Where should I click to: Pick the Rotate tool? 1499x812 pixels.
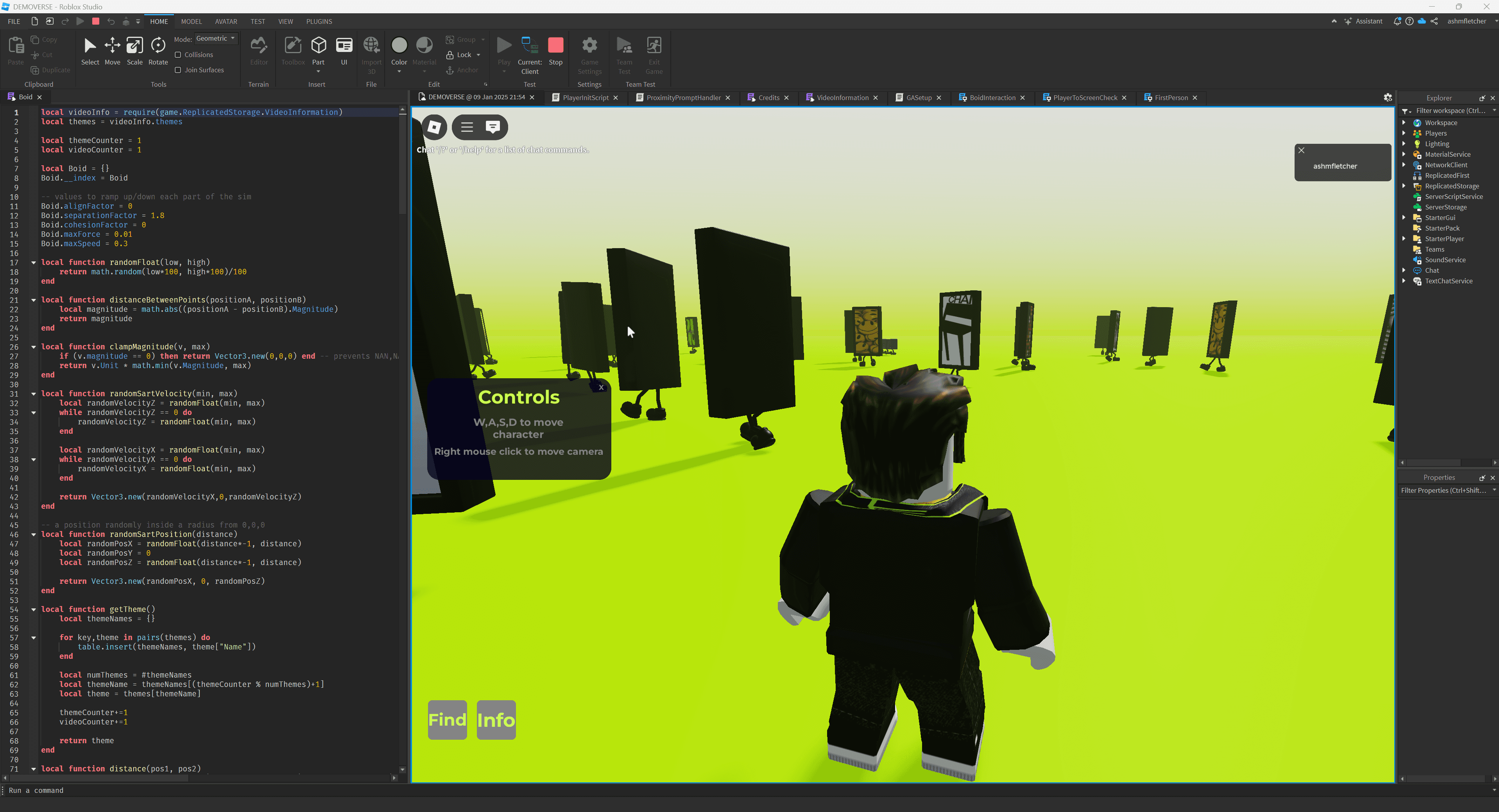[x=158, y=51]
